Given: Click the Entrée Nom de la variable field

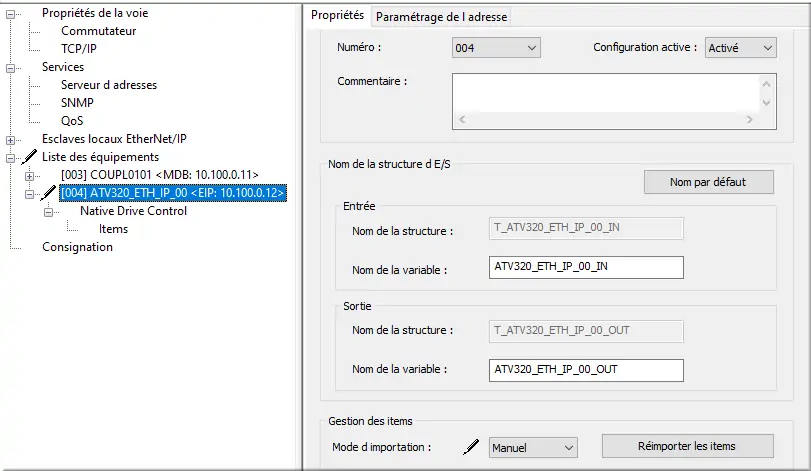Looking at the screenshot, I should pos(586,267).
